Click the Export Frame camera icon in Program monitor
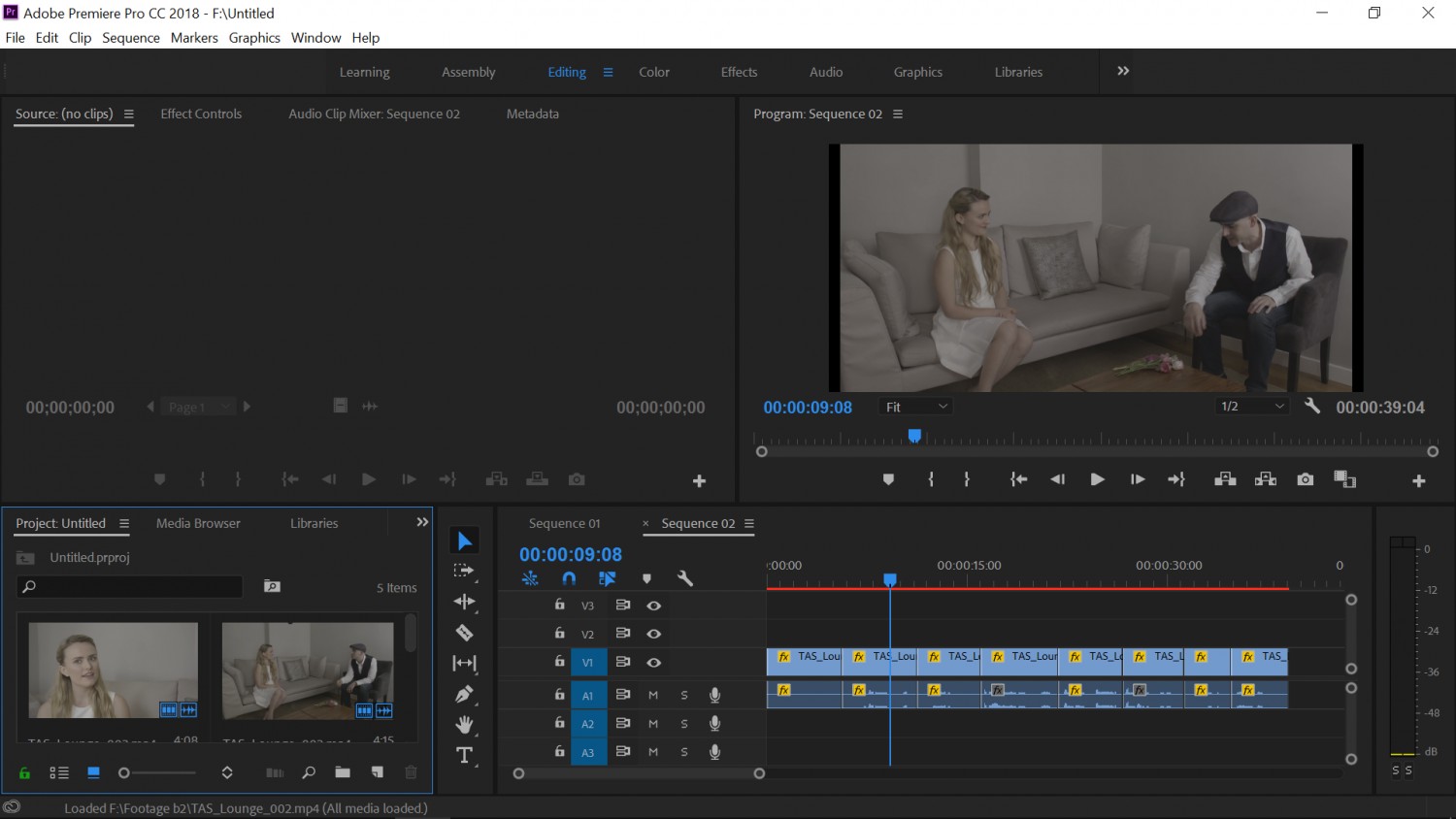This screenshot has width=1456, height=819. coord(1305,479)
